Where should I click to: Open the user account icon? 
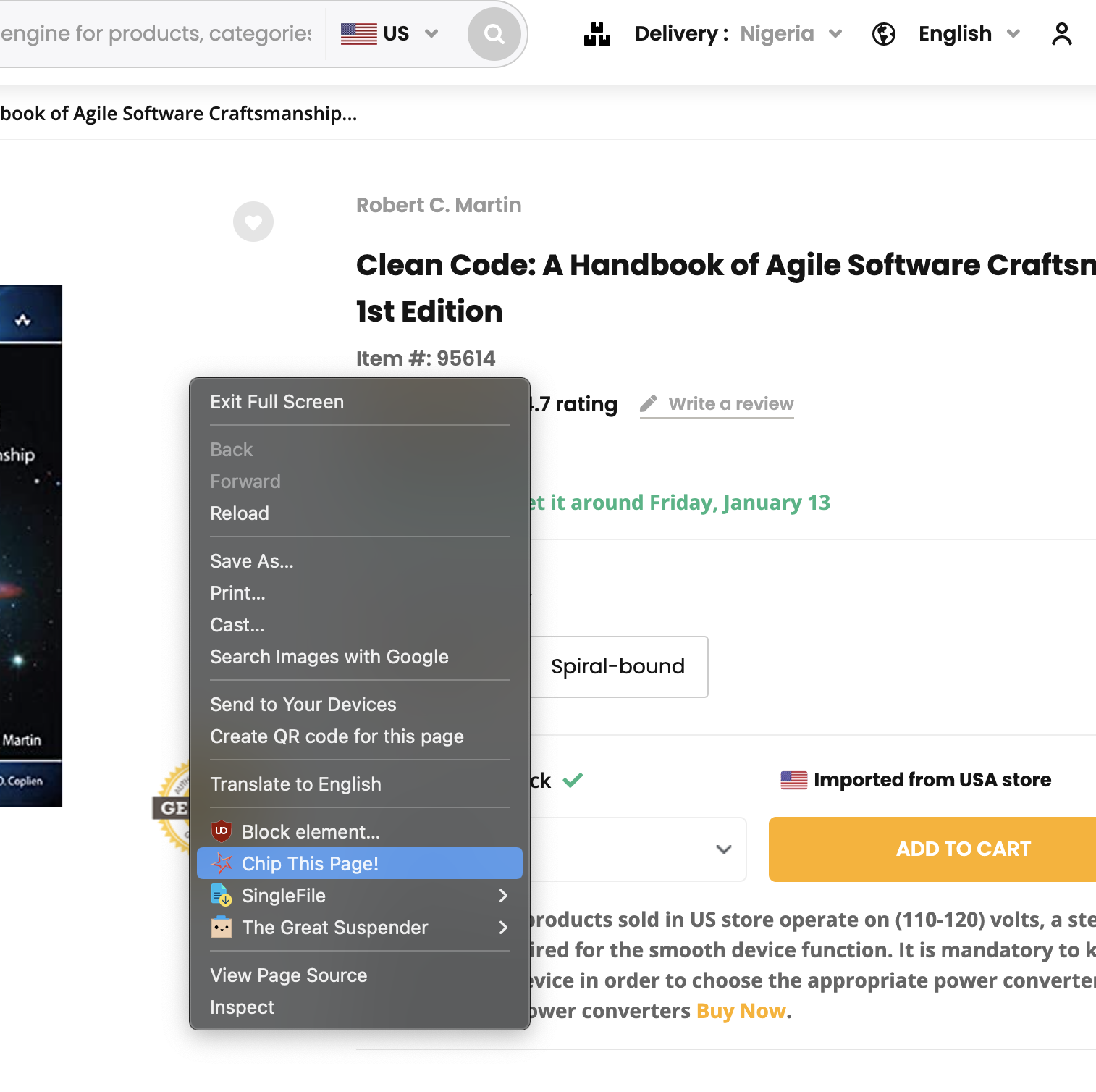[x=1061, y=33]
